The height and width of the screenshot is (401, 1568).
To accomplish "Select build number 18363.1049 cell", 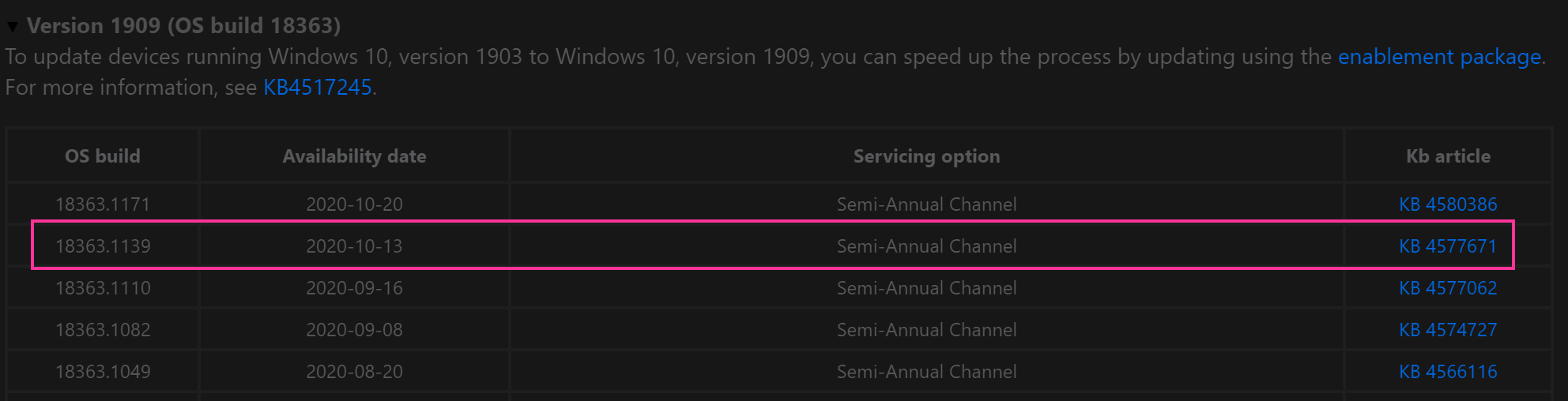I will pyautogui.click(x=103, y=372).
